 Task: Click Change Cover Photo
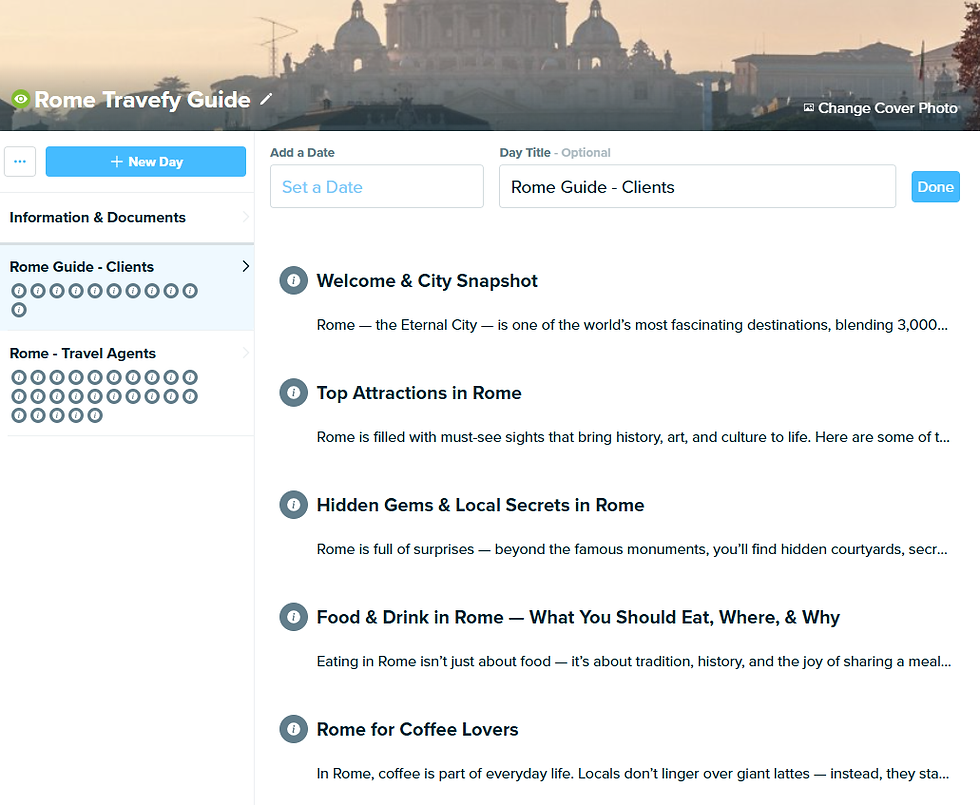click(880, 108)
